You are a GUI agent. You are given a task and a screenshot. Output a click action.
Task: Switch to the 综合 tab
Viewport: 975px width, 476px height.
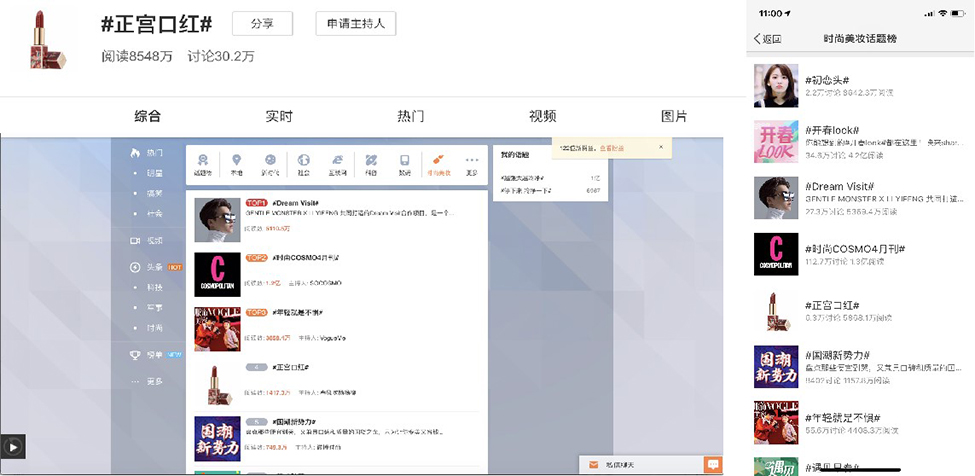tap(147, 116)
